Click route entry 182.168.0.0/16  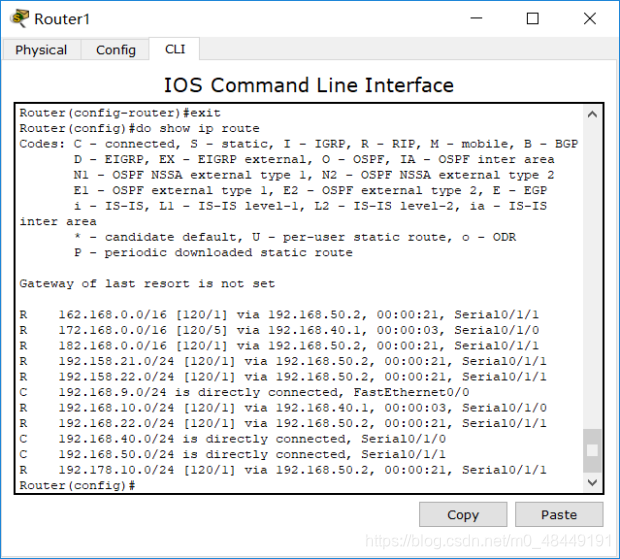click(279, 346)
